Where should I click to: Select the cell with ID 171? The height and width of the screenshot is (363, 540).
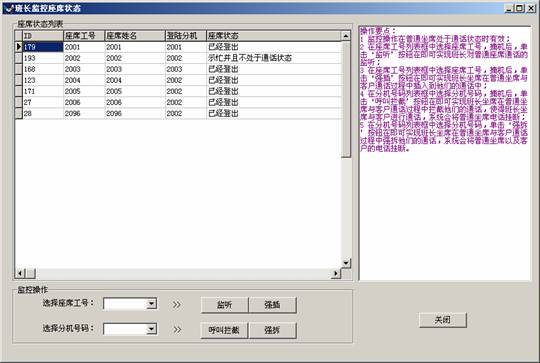[43, 91]
